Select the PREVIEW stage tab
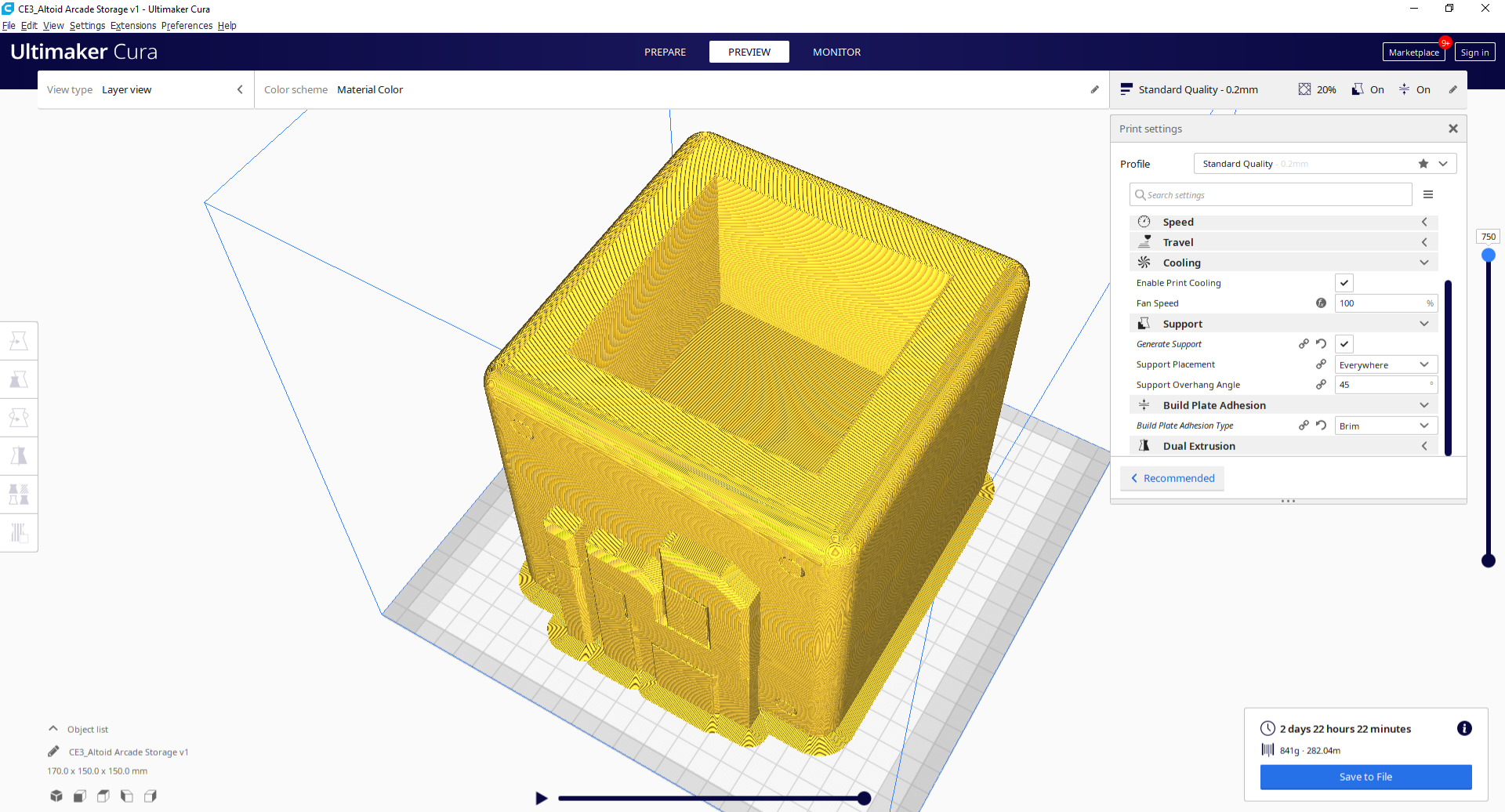 [x=749, y=52]
